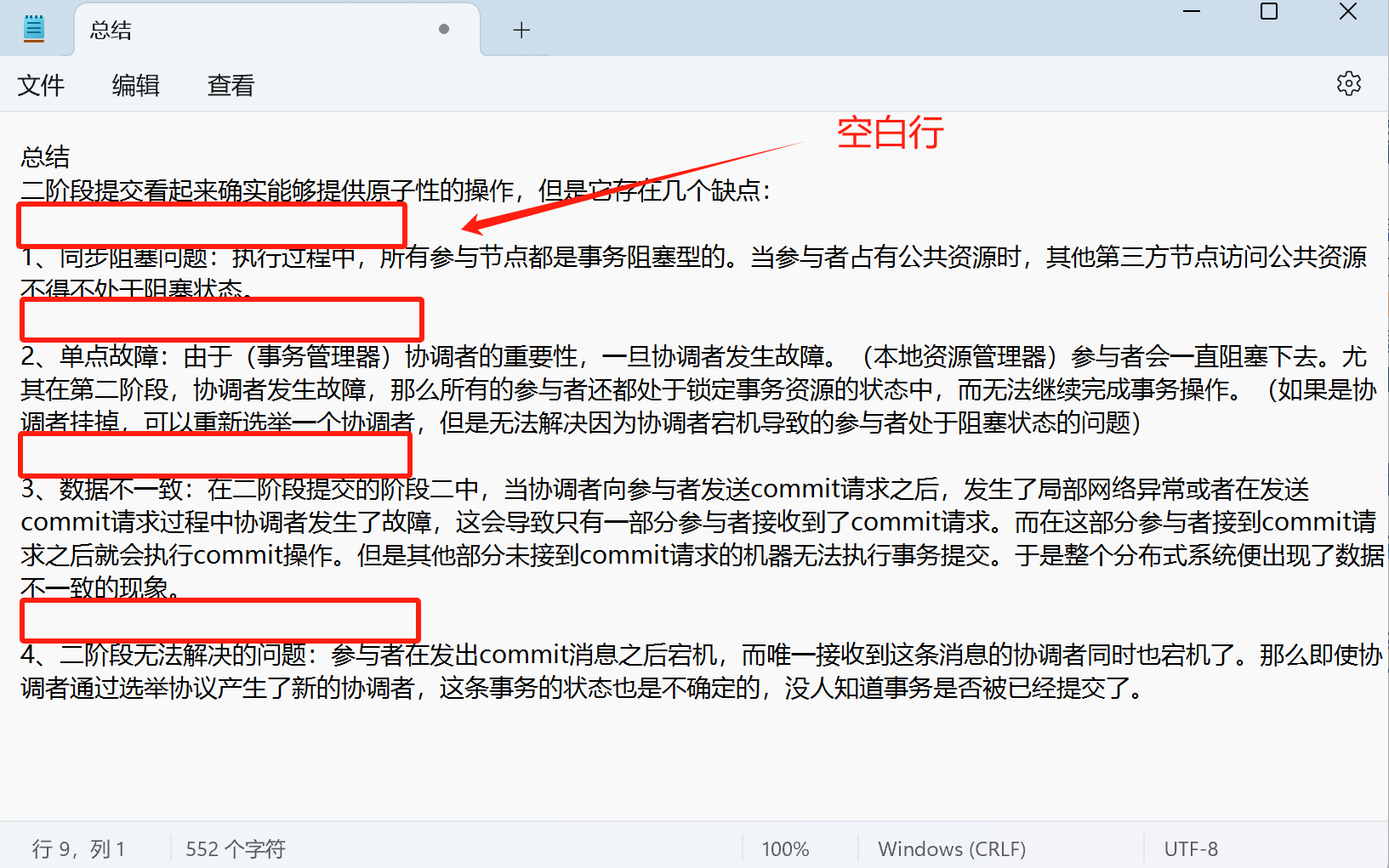Viewport: 1389px width, 868px height.
Task: Click the 行 9，列 1 position indicator
Action: click(x=77, y=848)
